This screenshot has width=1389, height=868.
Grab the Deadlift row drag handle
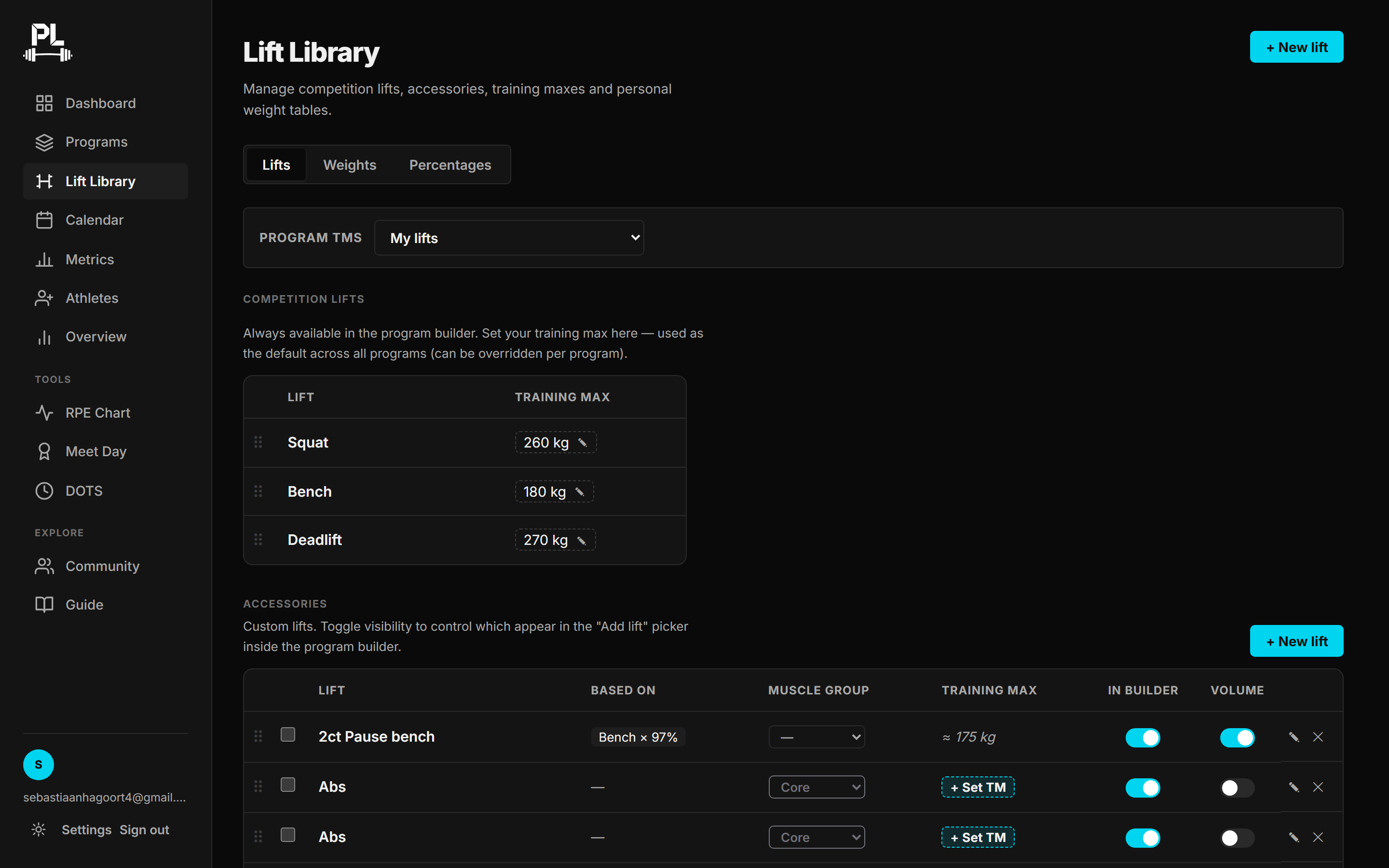click(x=259, y=540)
